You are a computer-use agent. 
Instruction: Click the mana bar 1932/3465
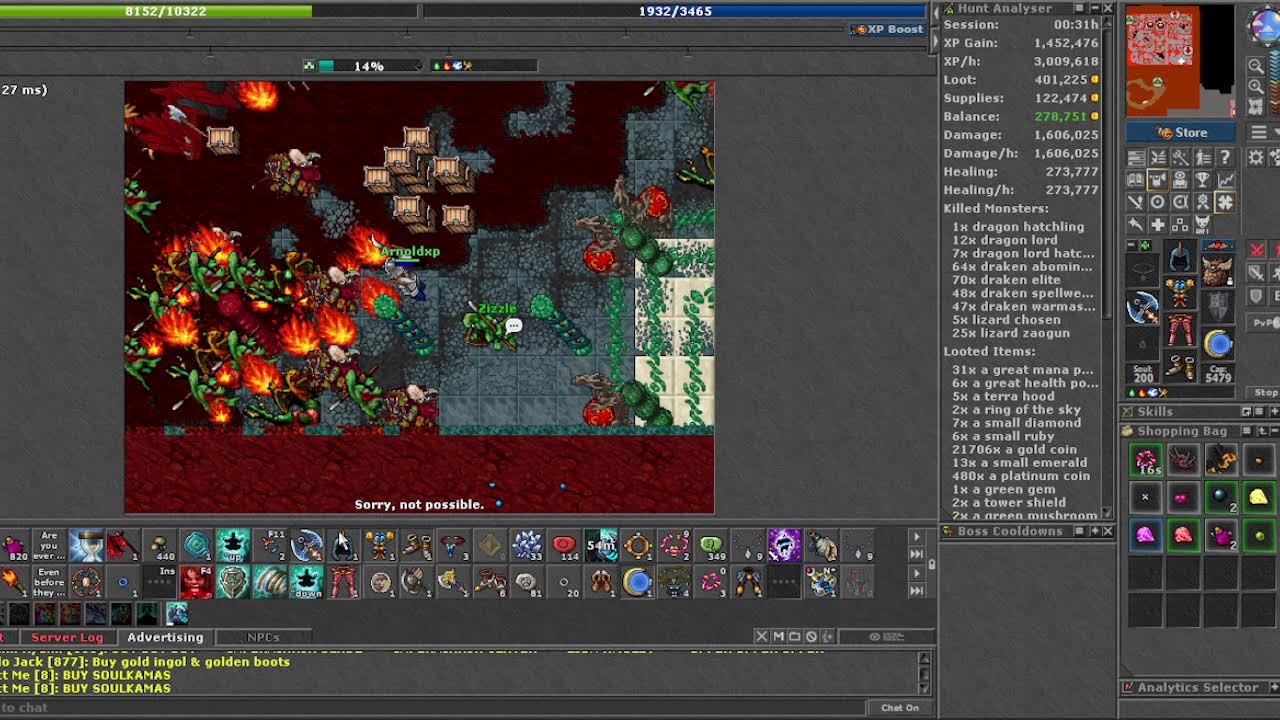tap(676, 11)
